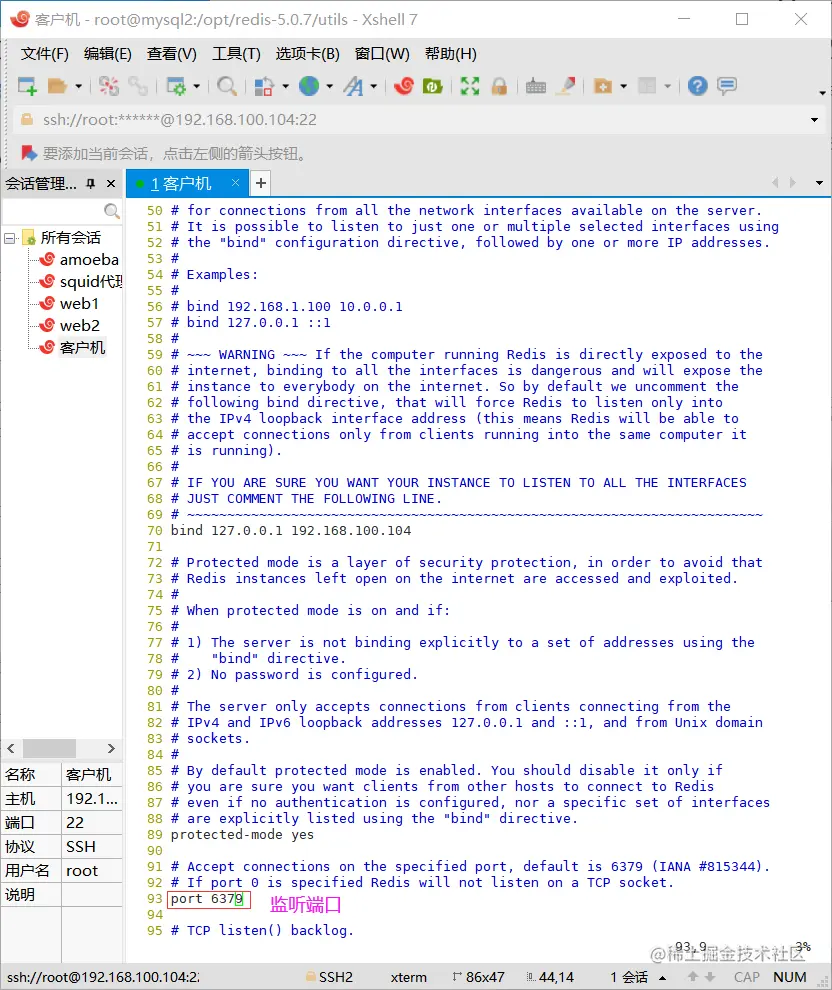The width and height of the screenshot is (832, 990).
Task: Launch Xshell via the red swirl icon
Action: 403,86
